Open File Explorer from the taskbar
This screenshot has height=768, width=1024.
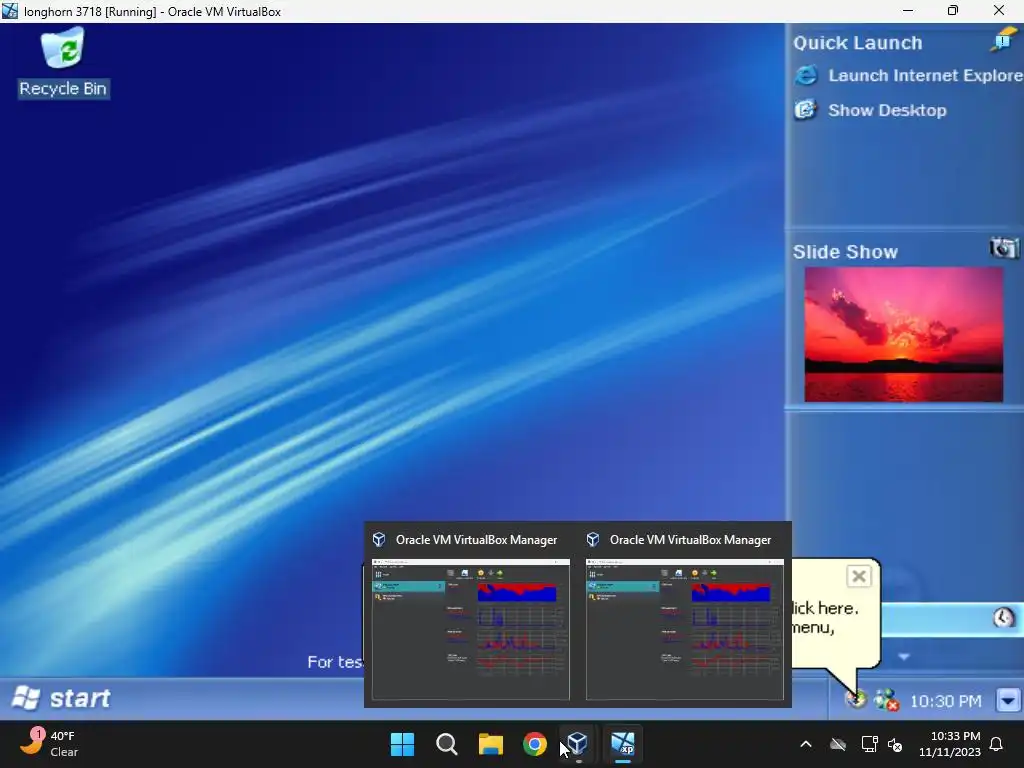(x=490, y=744)
